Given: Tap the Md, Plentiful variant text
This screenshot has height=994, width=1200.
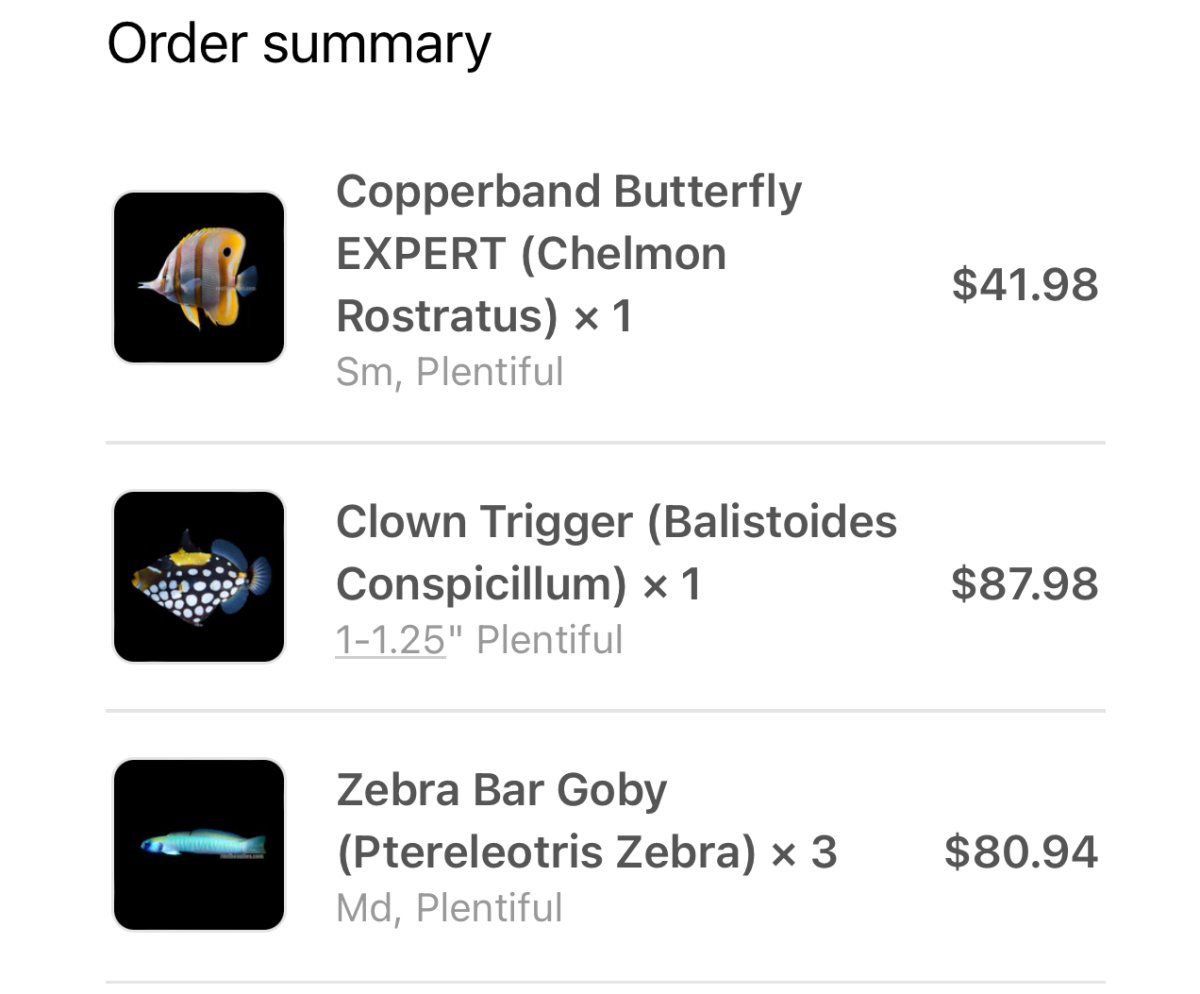Looking at the screenshot, I should pos(450,908).
